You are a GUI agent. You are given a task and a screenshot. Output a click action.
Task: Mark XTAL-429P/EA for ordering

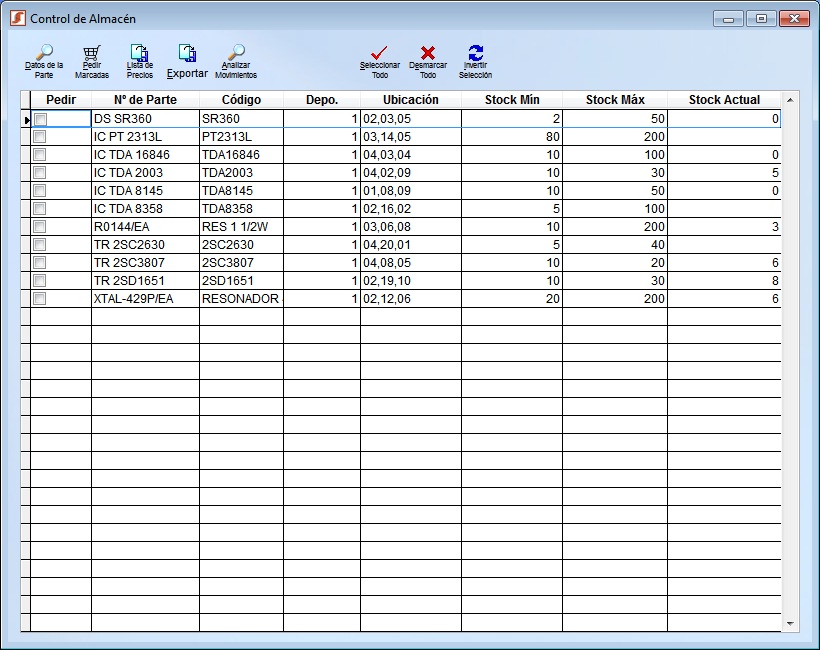pyautogui.click(x=38, y=298)
